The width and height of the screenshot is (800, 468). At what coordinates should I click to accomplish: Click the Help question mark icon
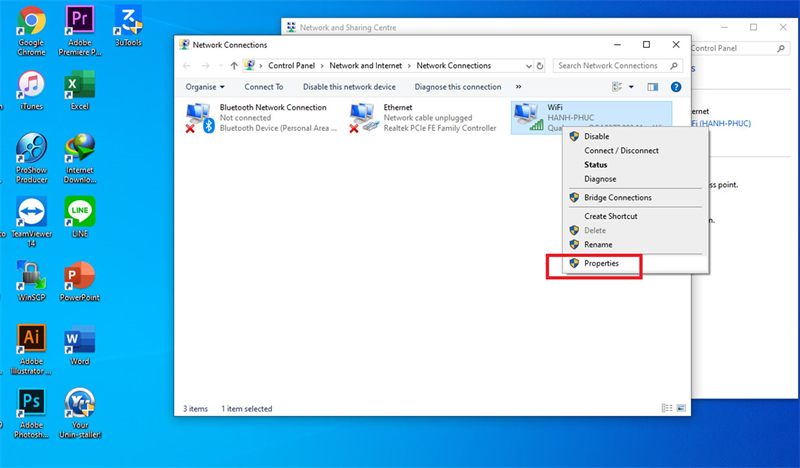[676, 87]
